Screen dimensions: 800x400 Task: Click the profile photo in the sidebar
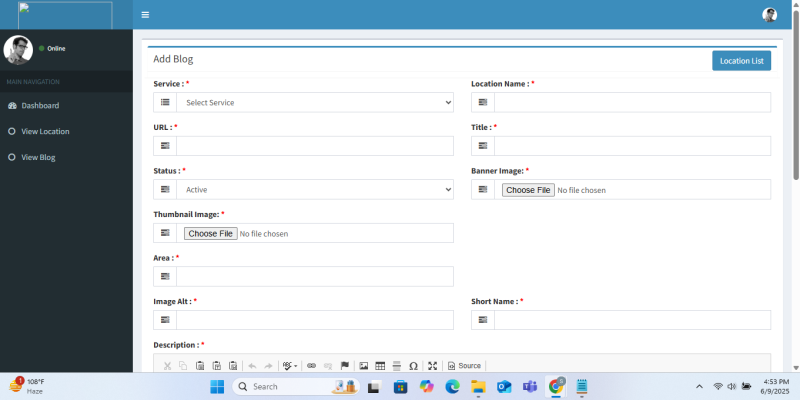(18, 49)
